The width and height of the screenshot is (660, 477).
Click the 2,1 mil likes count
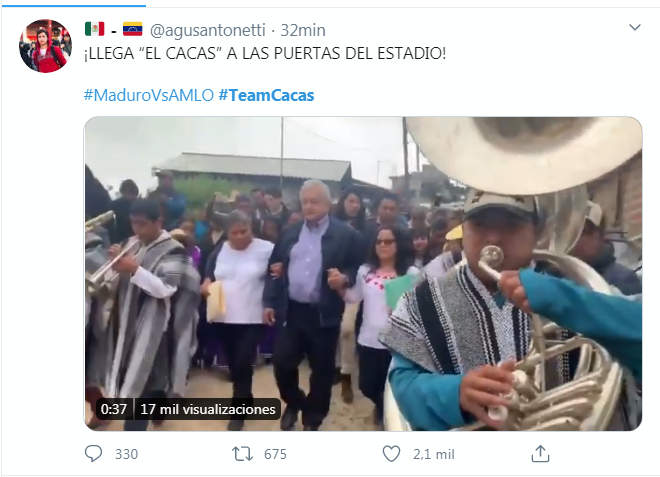pos(434,454)
